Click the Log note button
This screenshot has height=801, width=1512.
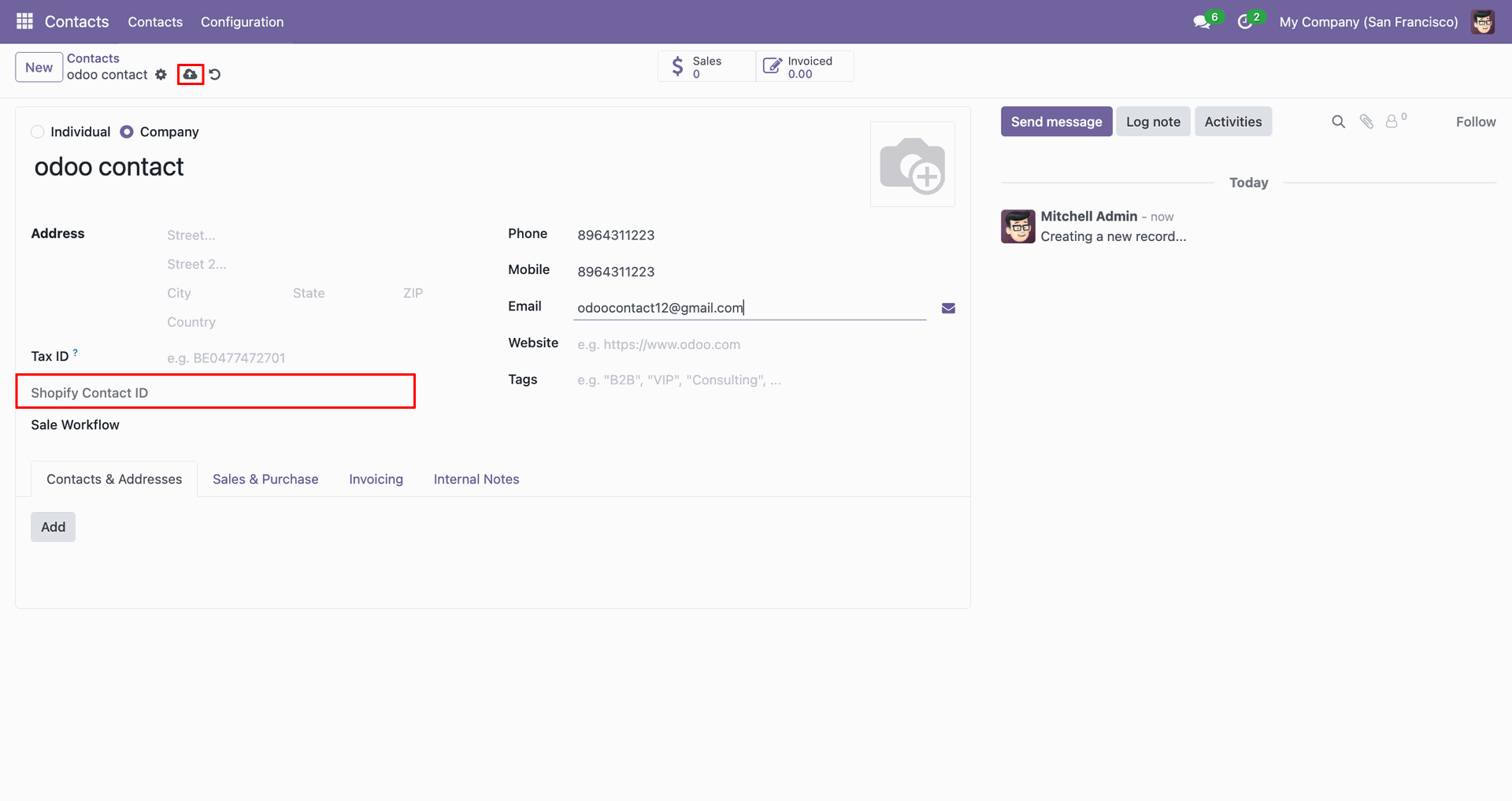pos(1153,121)
